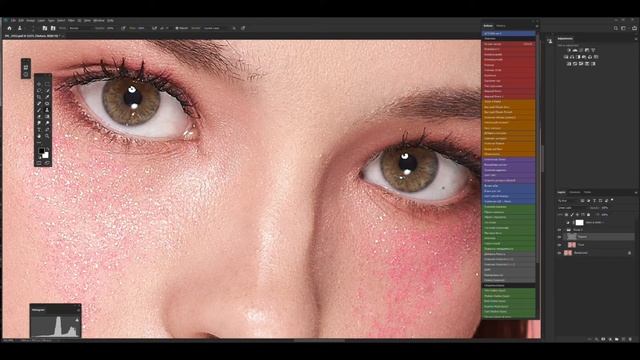Image resolution: width=640 pixels, height=360 pixels.
Task: Select the Zoom tool in the toolbox
Action: click(47, 136)
